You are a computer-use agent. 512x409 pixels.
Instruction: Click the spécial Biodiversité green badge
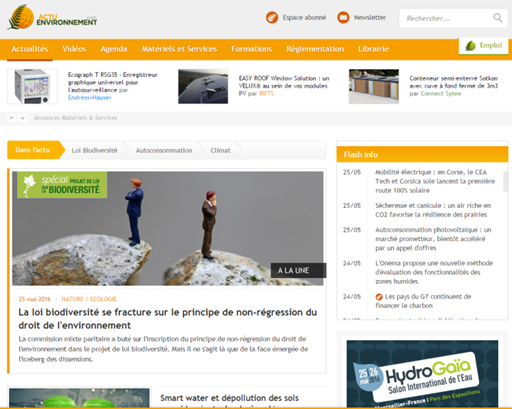[62, 185]
